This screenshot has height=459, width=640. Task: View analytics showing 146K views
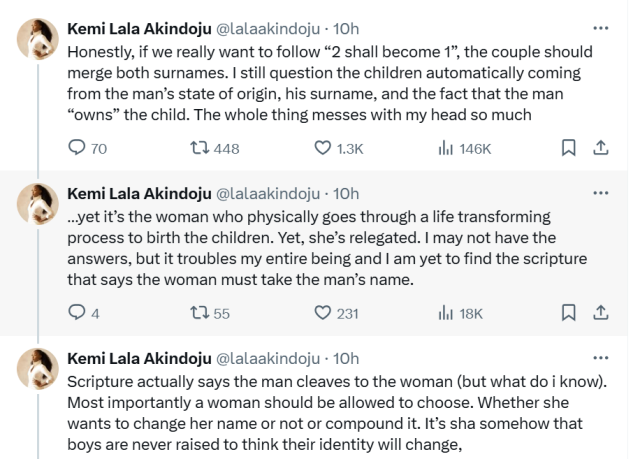point(444,148)
